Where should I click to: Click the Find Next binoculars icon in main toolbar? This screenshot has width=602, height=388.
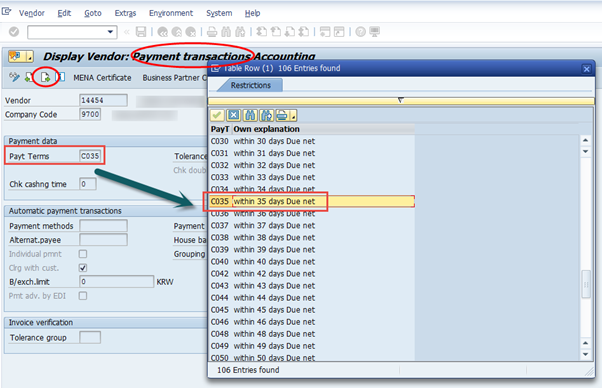[240, 32]
